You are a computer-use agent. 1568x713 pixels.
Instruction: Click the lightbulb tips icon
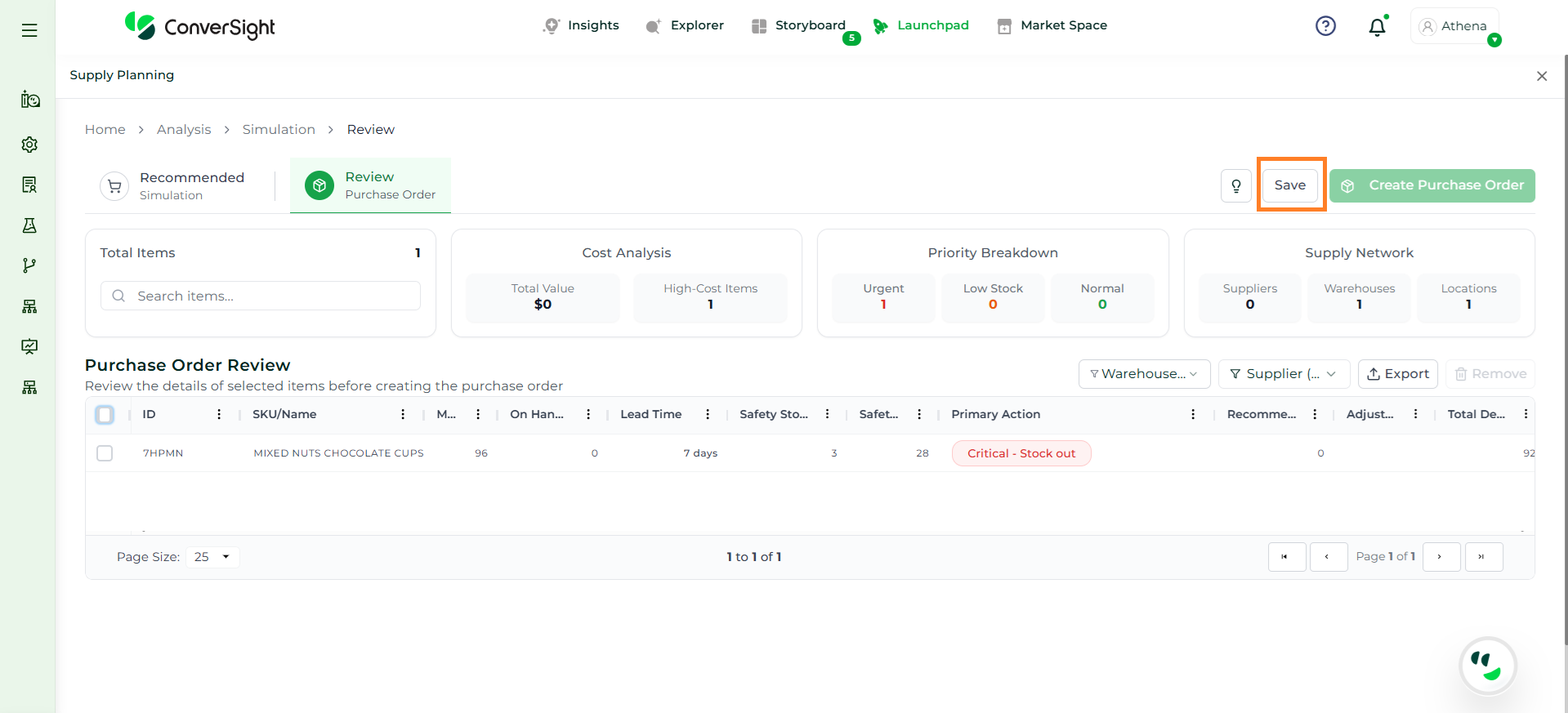point(1236,185)
